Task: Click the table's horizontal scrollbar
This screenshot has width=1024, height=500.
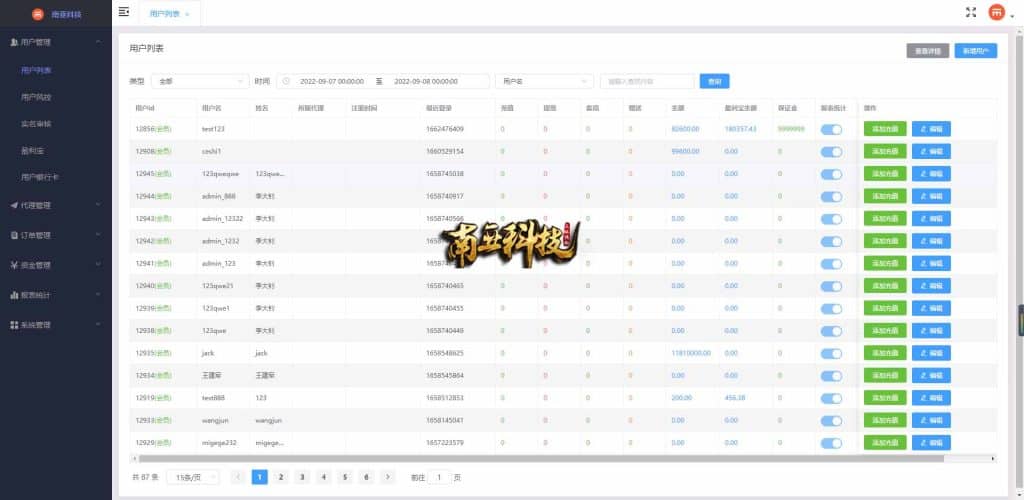Action: 540,459
